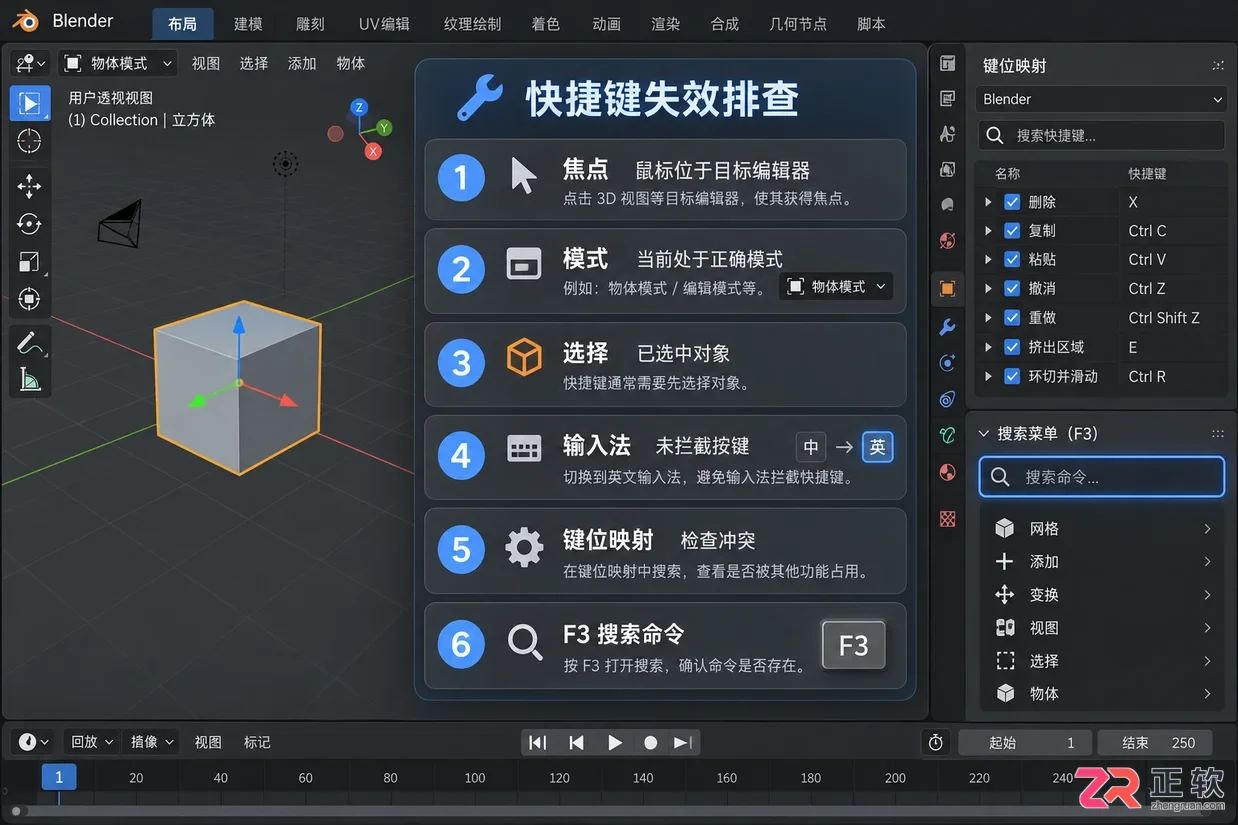The width and height of the screenshot is (1238, 825).
Task: Click the blue frame 1 playhead marker
Action: click(59, 777)
